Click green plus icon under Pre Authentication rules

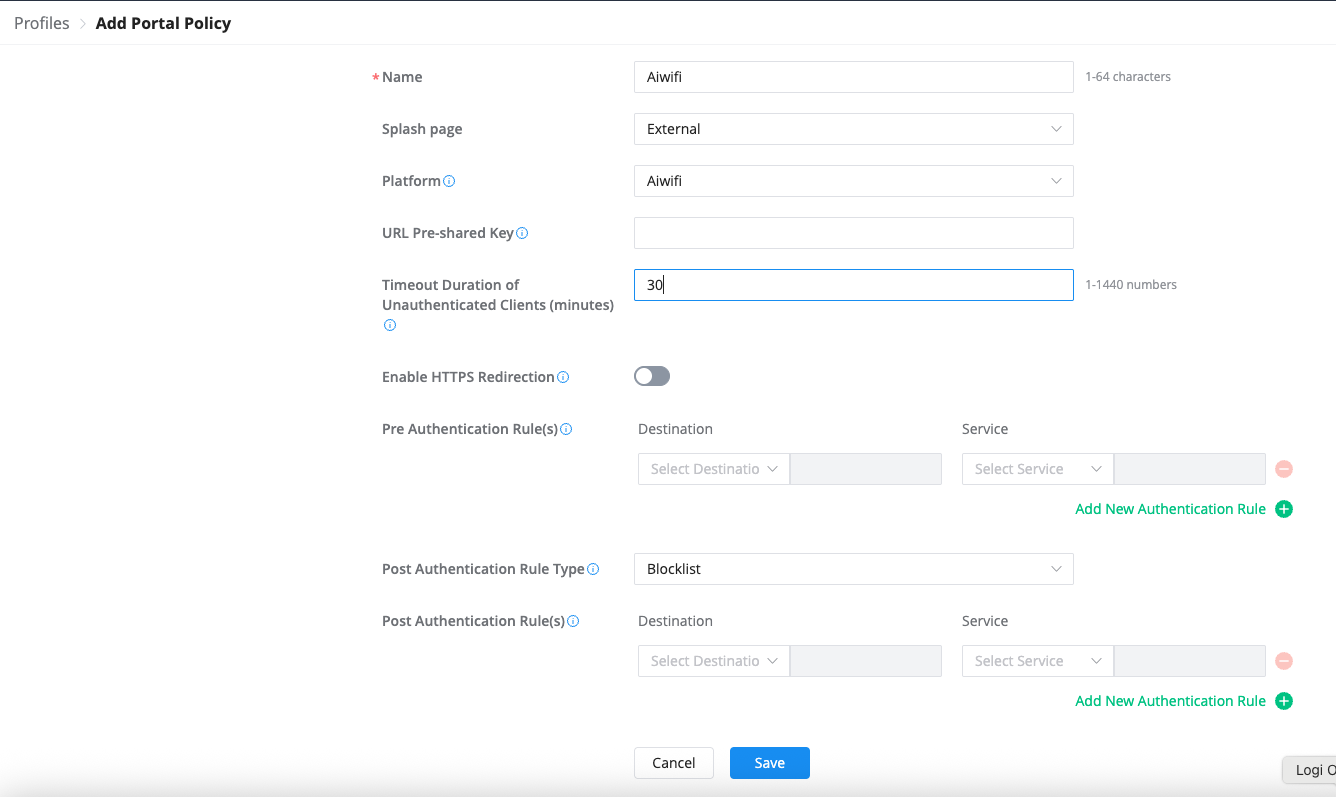1284,509
